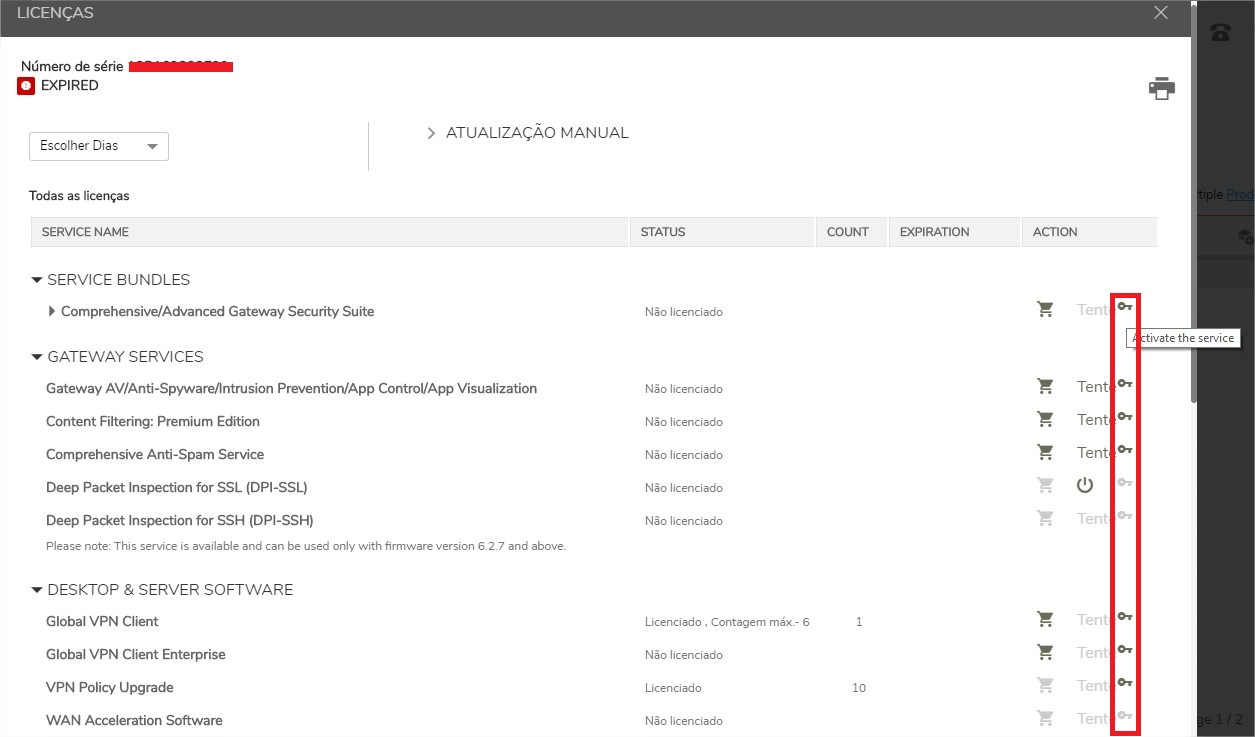Click cart icon for Global VPN Client Enterprise
The image size is (1255, 737).
click(1046, 652)
